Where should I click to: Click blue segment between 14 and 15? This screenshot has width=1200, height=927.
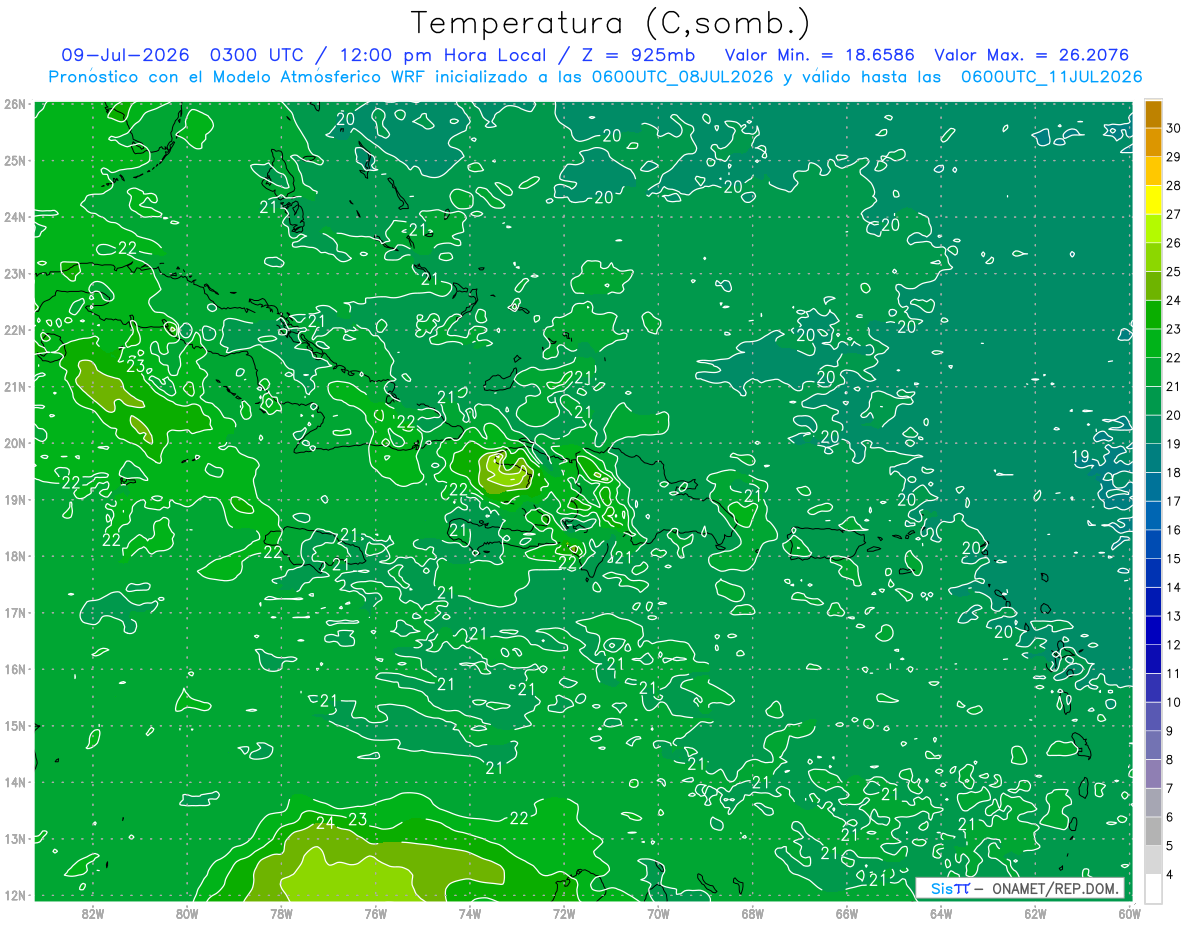[1153, 573]
